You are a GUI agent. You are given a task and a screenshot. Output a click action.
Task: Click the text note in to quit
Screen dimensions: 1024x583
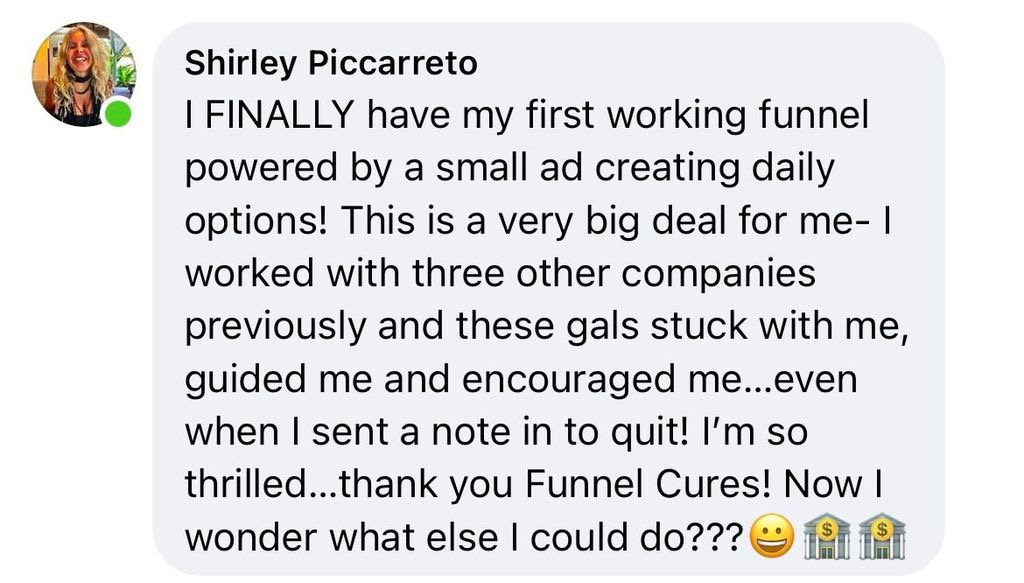point(558,433)
